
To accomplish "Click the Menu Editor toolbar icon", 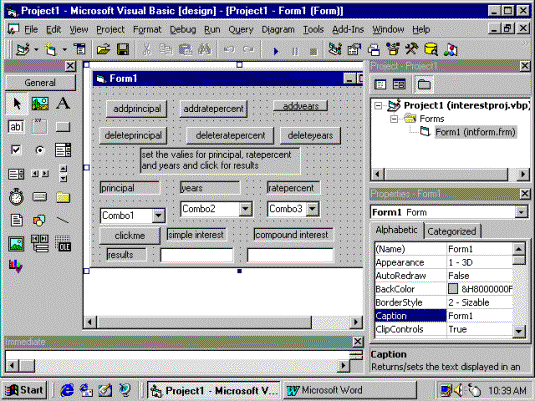I will pos(80,50).
